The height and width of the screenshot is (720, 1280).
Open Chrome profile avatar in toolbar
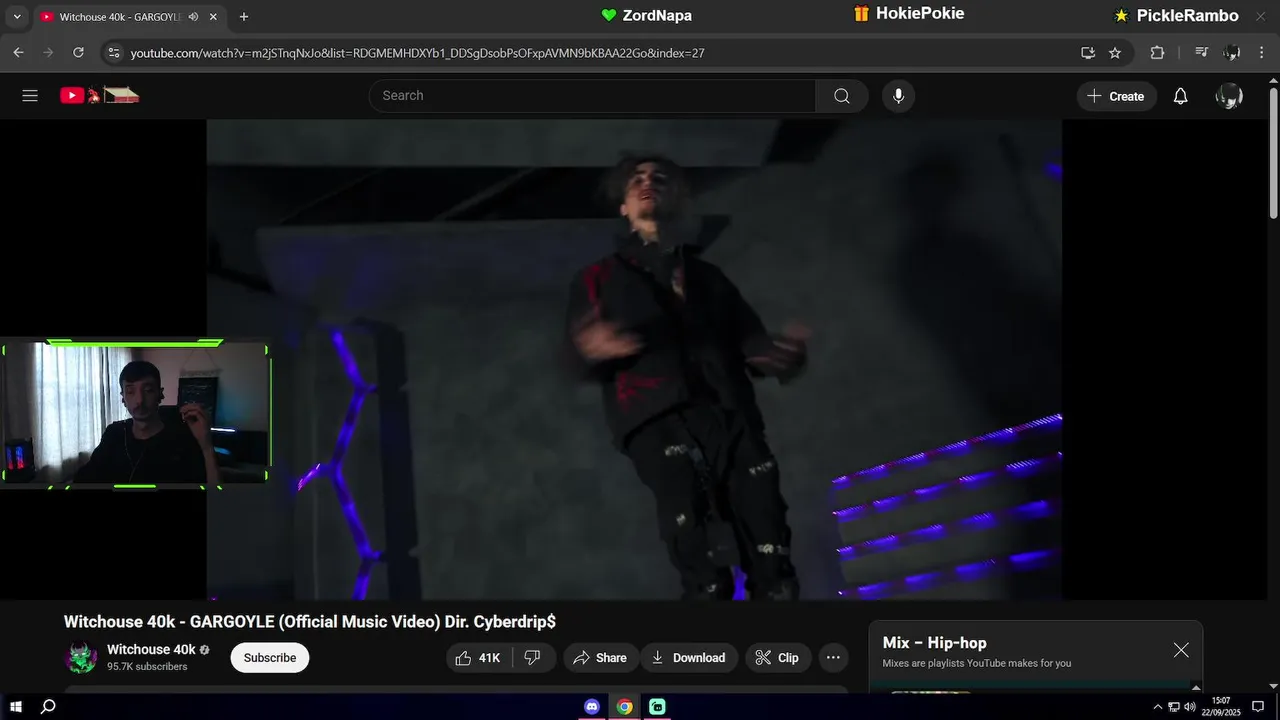[x=1232, y=53]
